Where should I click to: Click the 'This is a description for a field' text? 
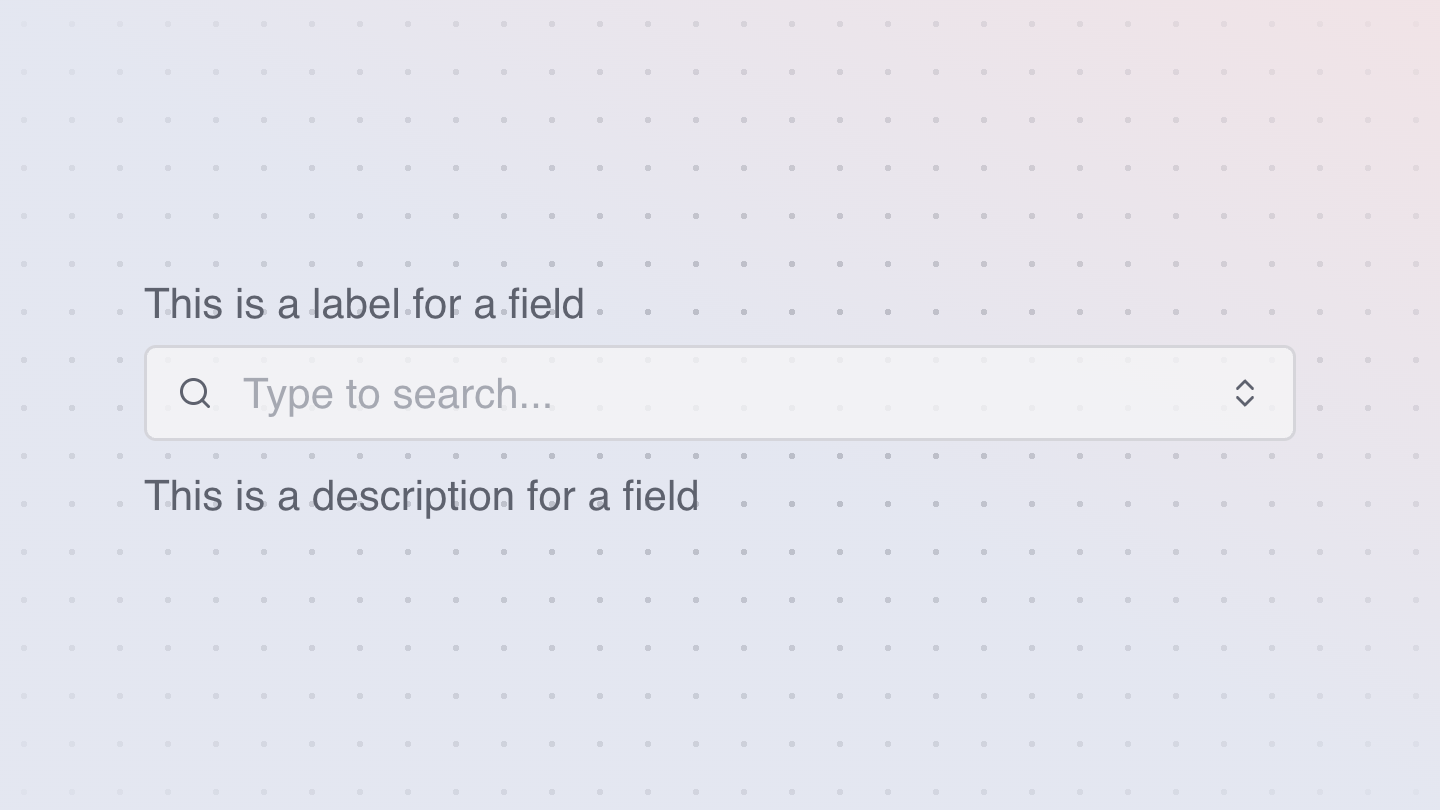pyautogui.click(x=421, y=496)
